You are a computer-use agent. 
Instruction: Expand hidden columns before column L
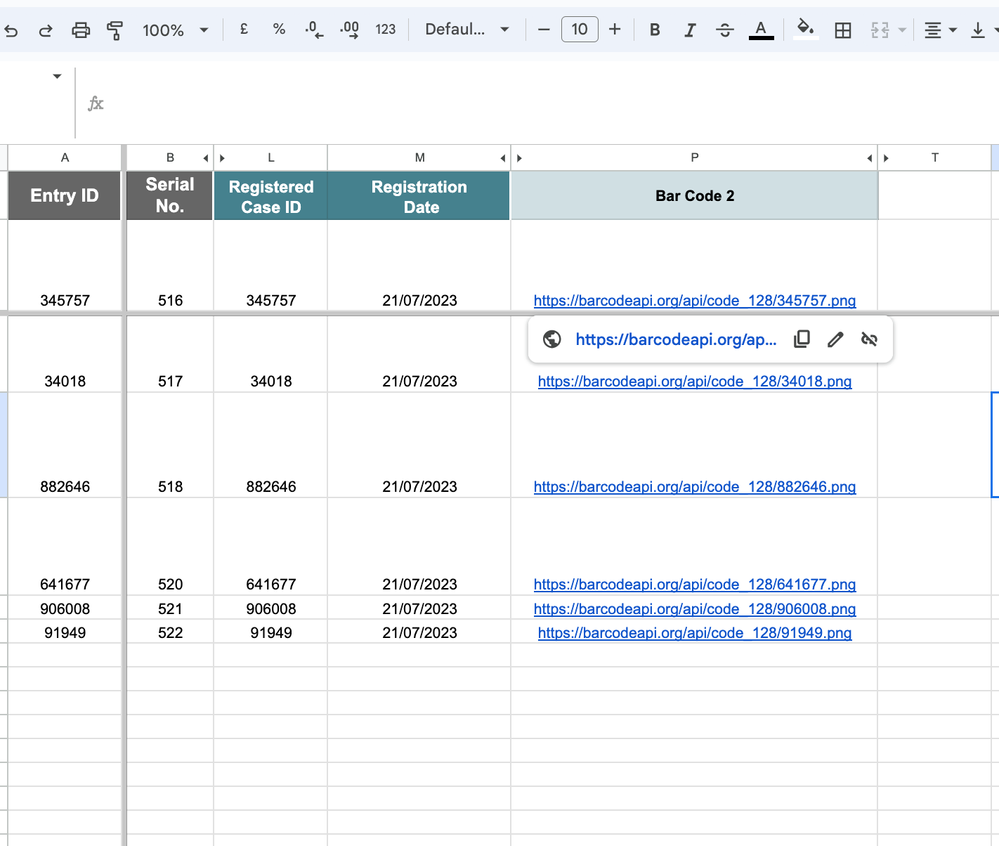(x=222, y=158)
